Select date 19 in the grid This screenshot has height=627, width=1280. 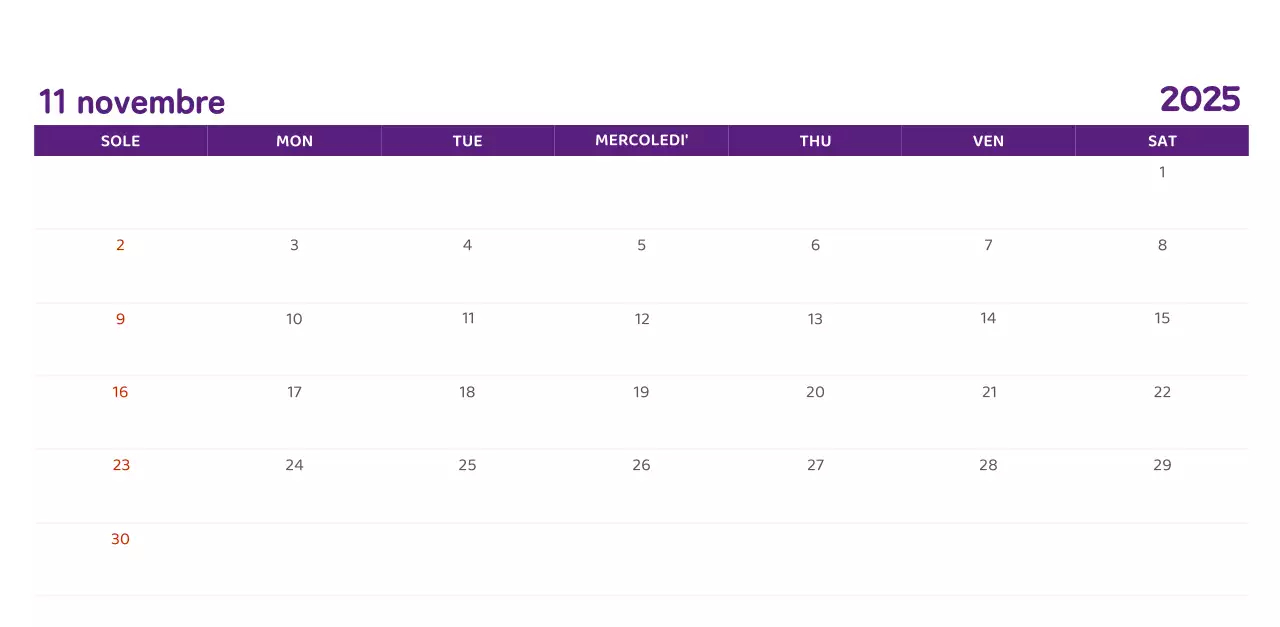[x=641, y=392]
